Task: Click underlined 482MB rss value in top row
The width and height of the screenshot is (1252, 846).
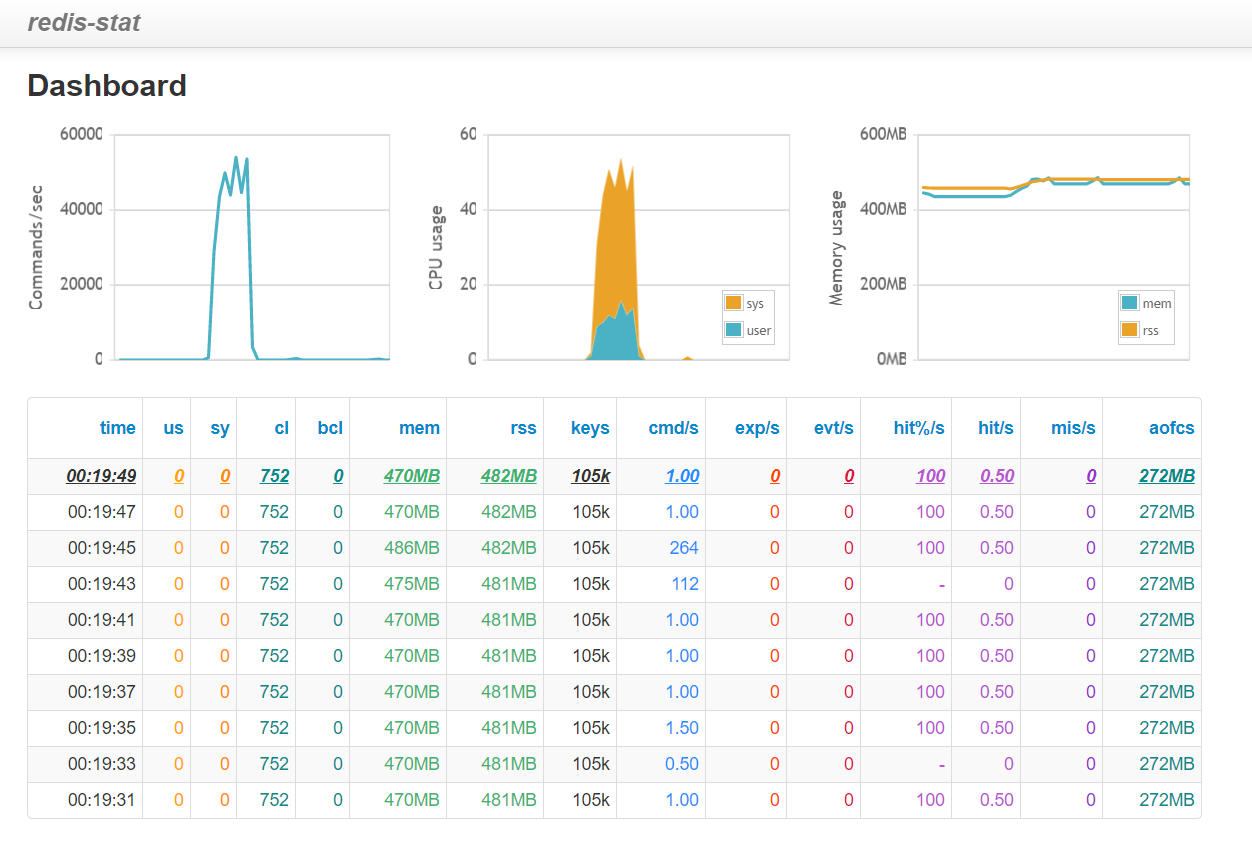Action: click(x=509, y=476)
